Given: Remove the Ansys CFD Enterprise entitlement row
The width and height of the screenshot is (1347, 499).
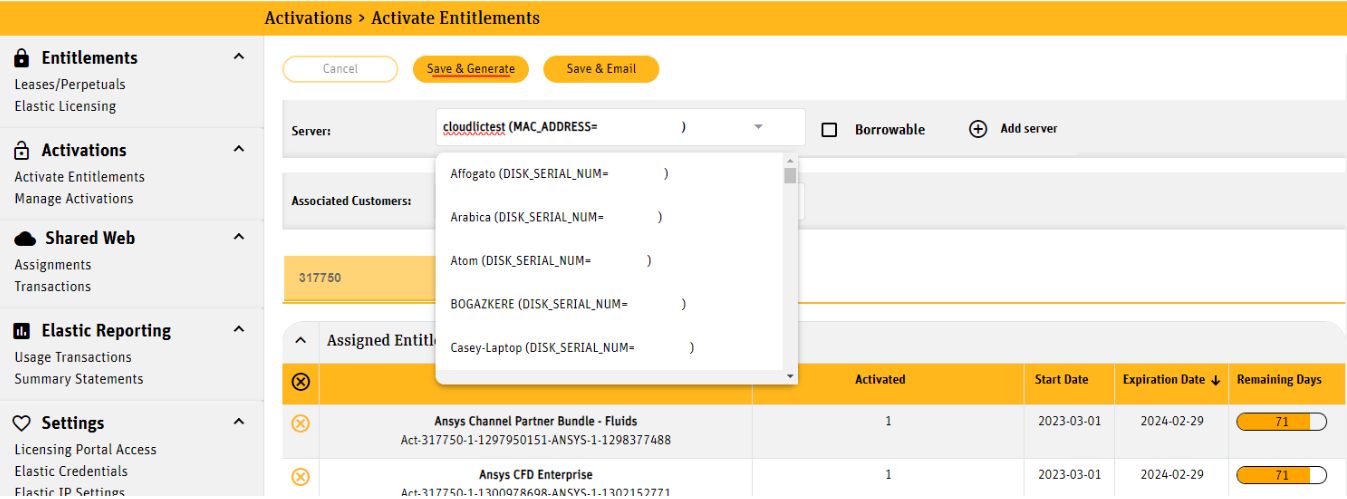Looking at the screenshot, I should 300,476.
